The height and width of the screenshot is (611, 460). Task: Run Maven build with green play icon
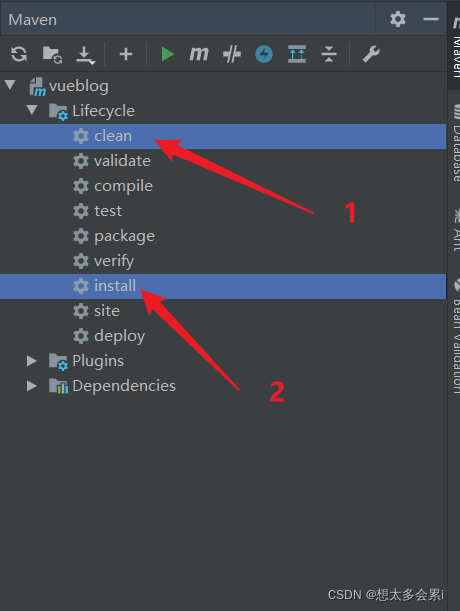pyautogui.click(x=168, y=54)
